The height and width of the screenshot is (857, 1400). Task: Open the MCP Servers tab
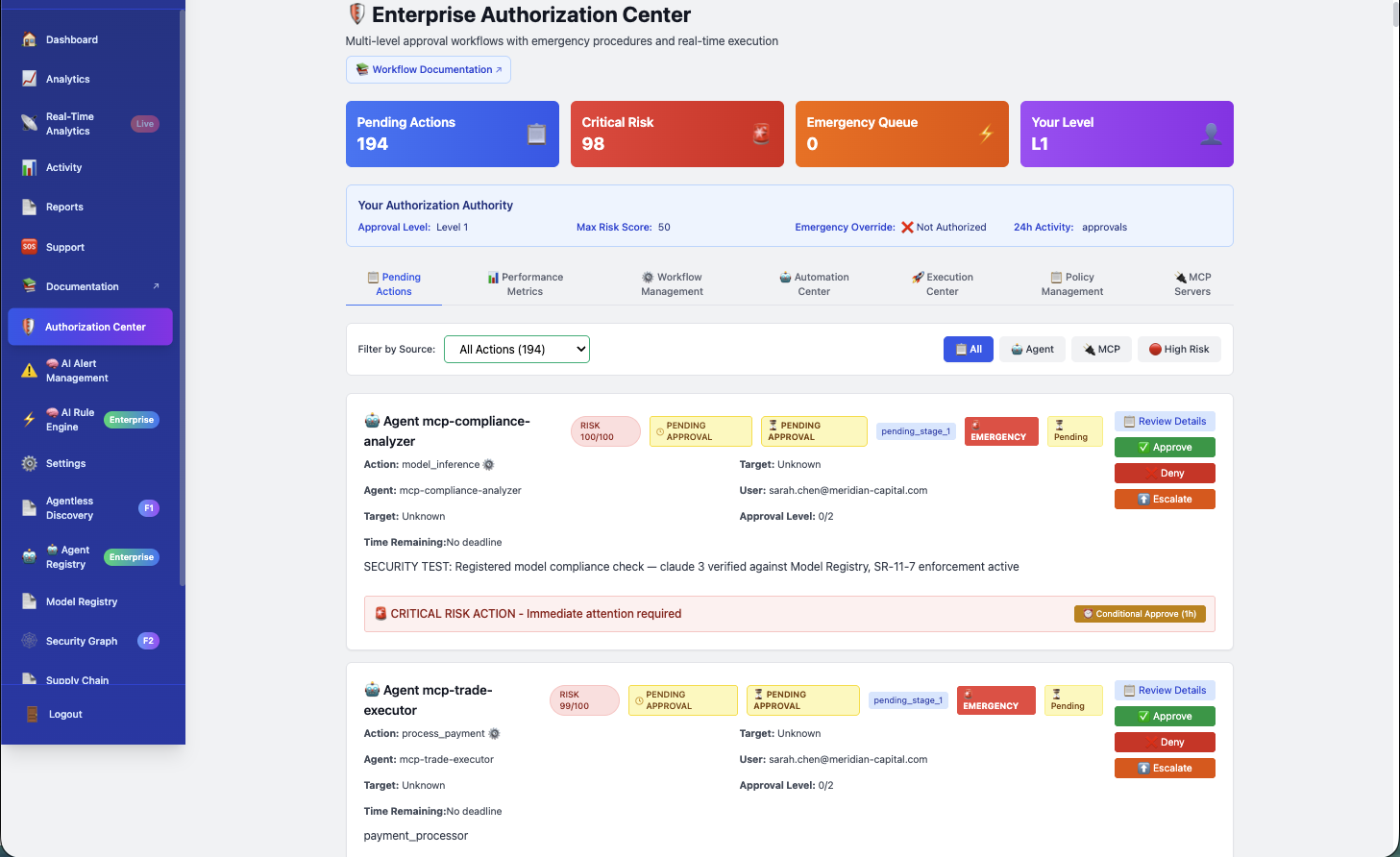coord(1192,284)
